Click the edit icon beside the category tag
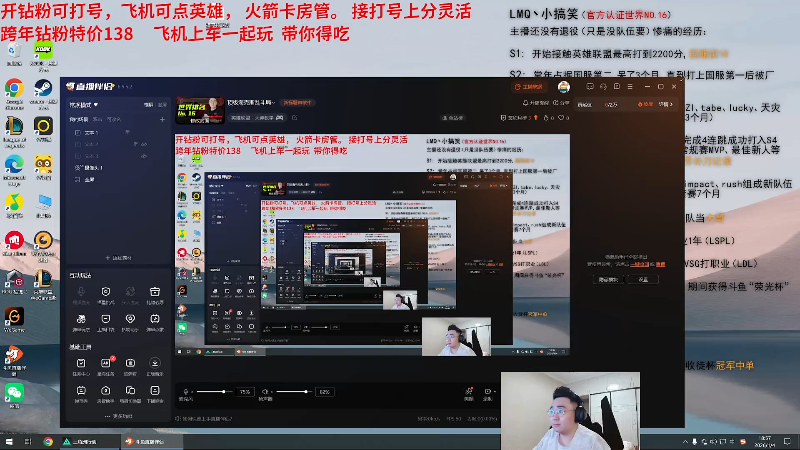Viewport: 800px width, 450px height. tap(294, 118)
